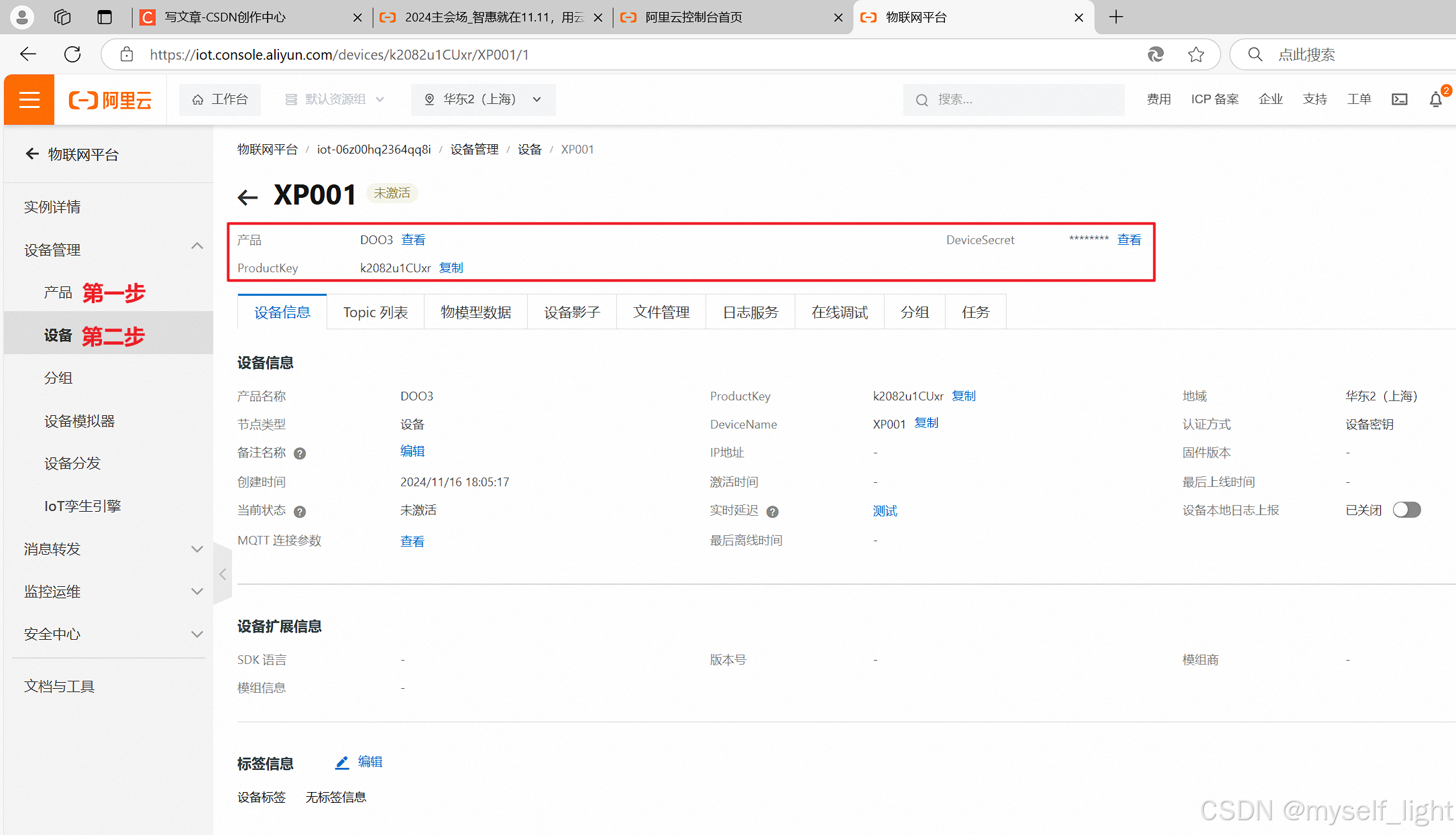Toggle vertical tabs icon
Image resolution: width=1456 pixels, height=835 pixels.
104,17
